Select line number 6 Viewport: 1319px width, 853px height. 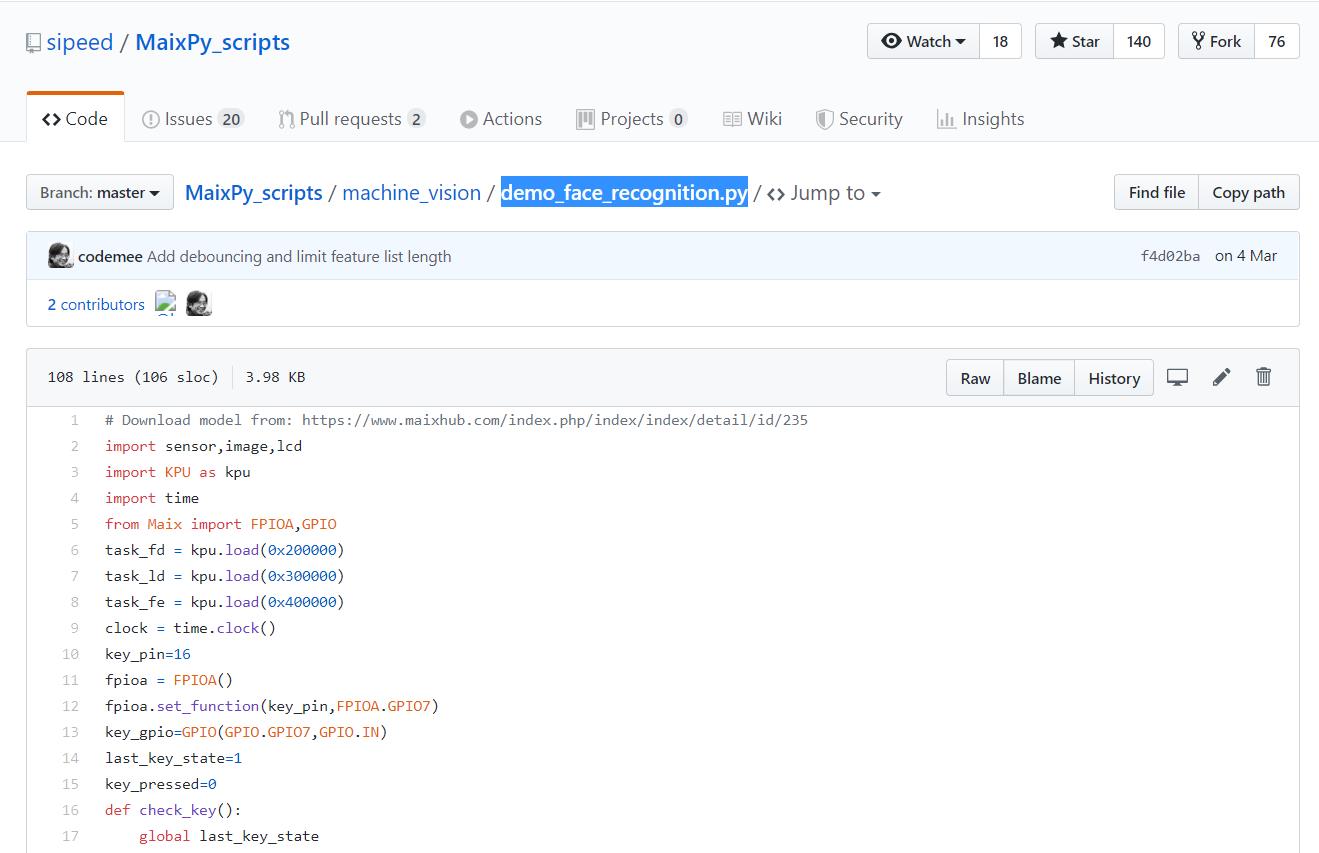[74, 550]
